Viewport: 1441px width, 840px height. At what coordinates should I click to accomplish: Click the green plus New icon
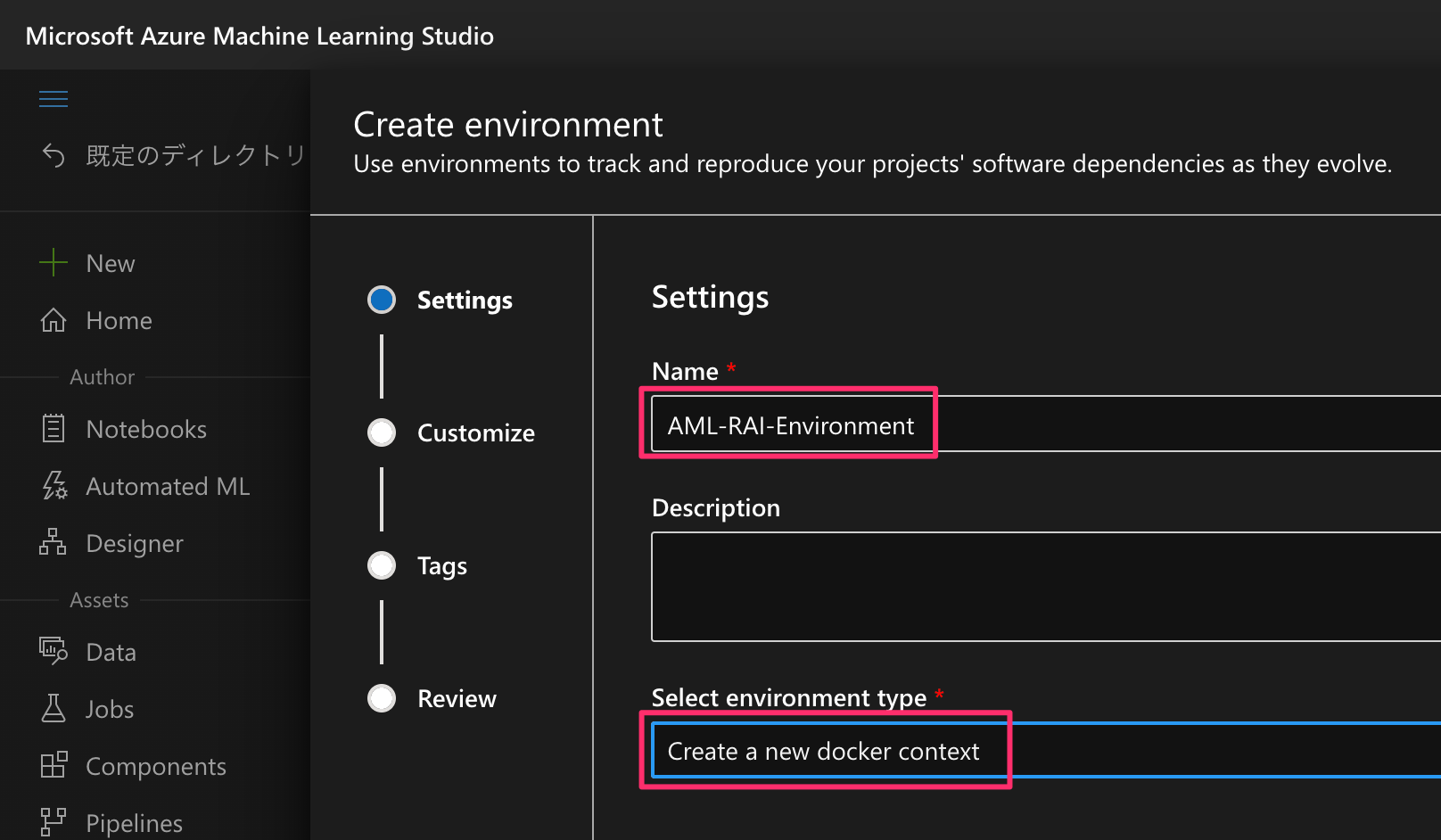(54, 263)
